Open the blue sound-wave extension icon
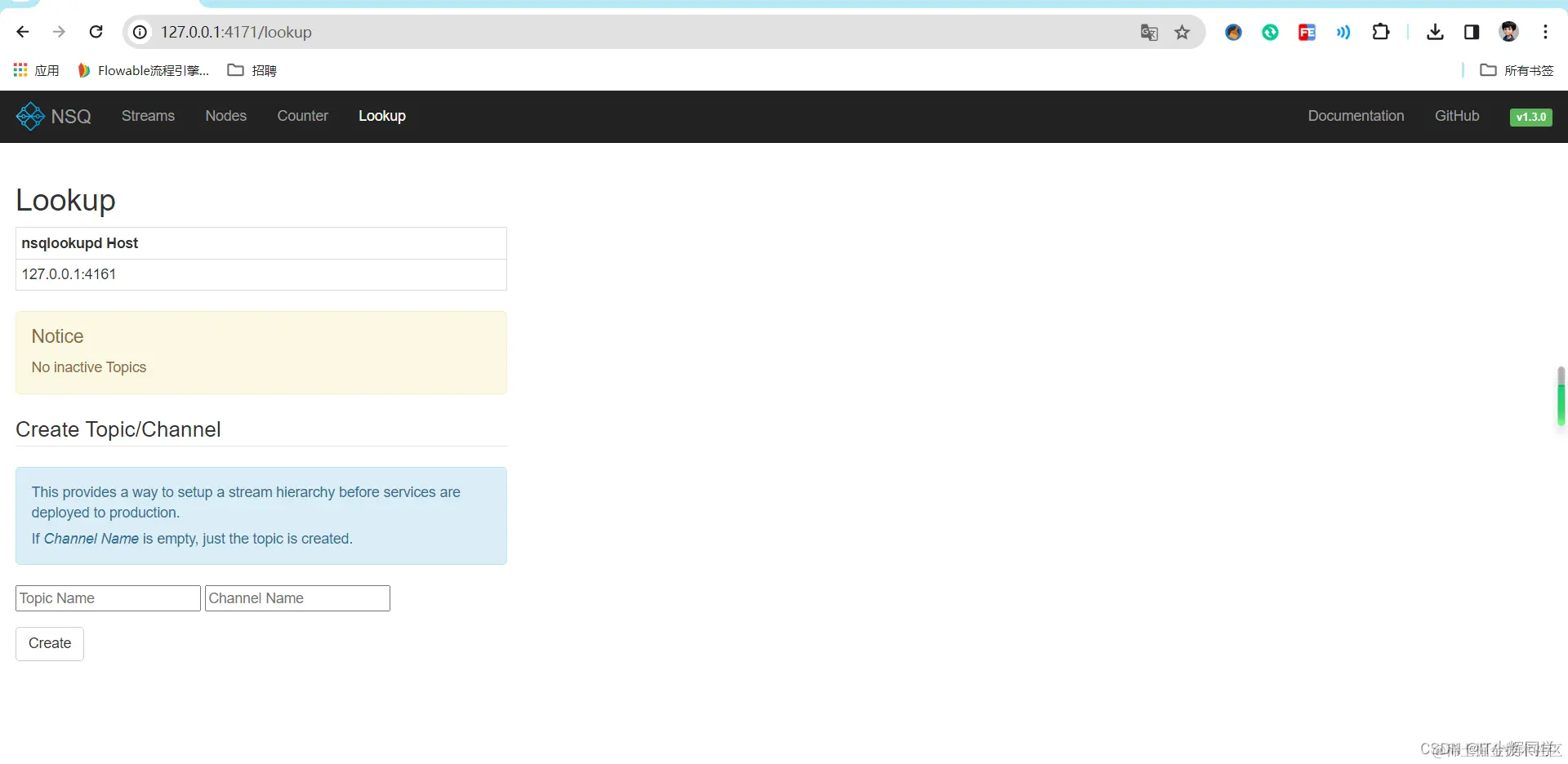Viewport: 1568px width, 764px height. click(1343, 32)
